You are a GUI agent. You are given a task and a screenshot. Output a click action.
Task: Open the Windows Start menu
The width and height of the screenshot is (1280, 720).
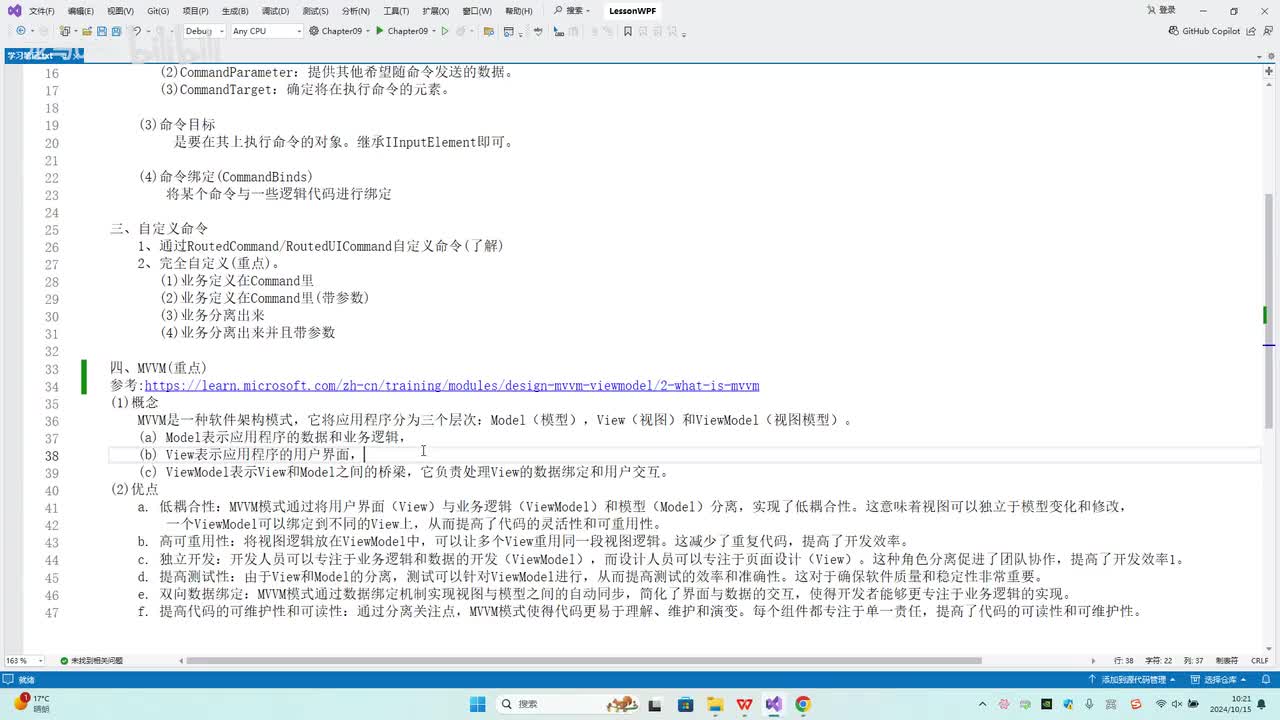pyautogui.click(x=477, y=704)
